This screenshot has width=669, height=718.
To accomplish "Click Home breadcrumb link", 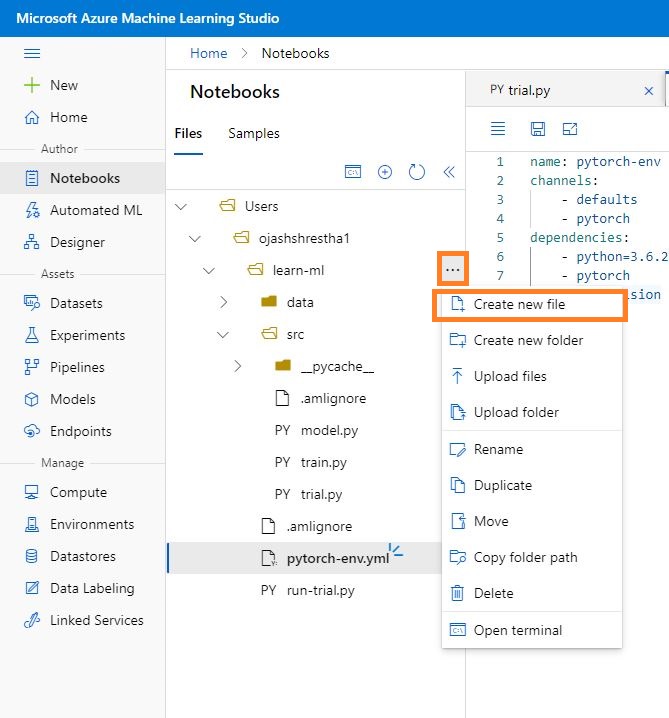I will (x=208, y=53).
